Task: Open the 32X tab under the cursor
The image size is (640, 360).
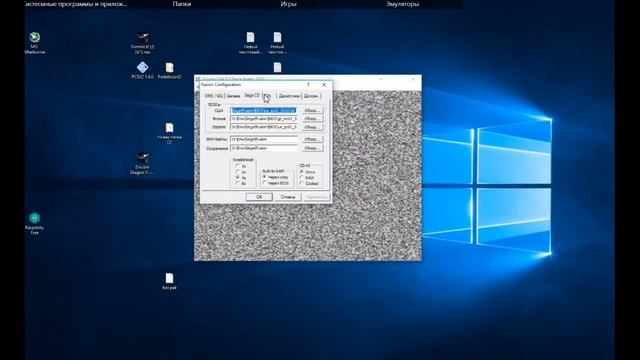Action: click(x=268, y=96)
